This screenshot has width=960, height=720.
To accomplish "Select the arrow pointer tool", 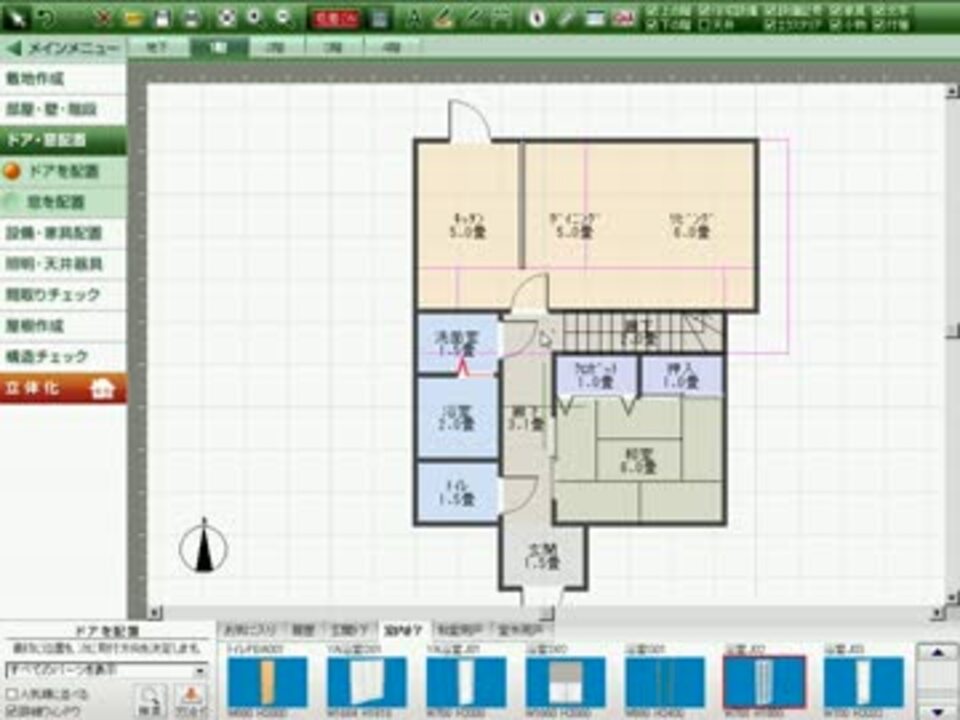I will 17,17.
